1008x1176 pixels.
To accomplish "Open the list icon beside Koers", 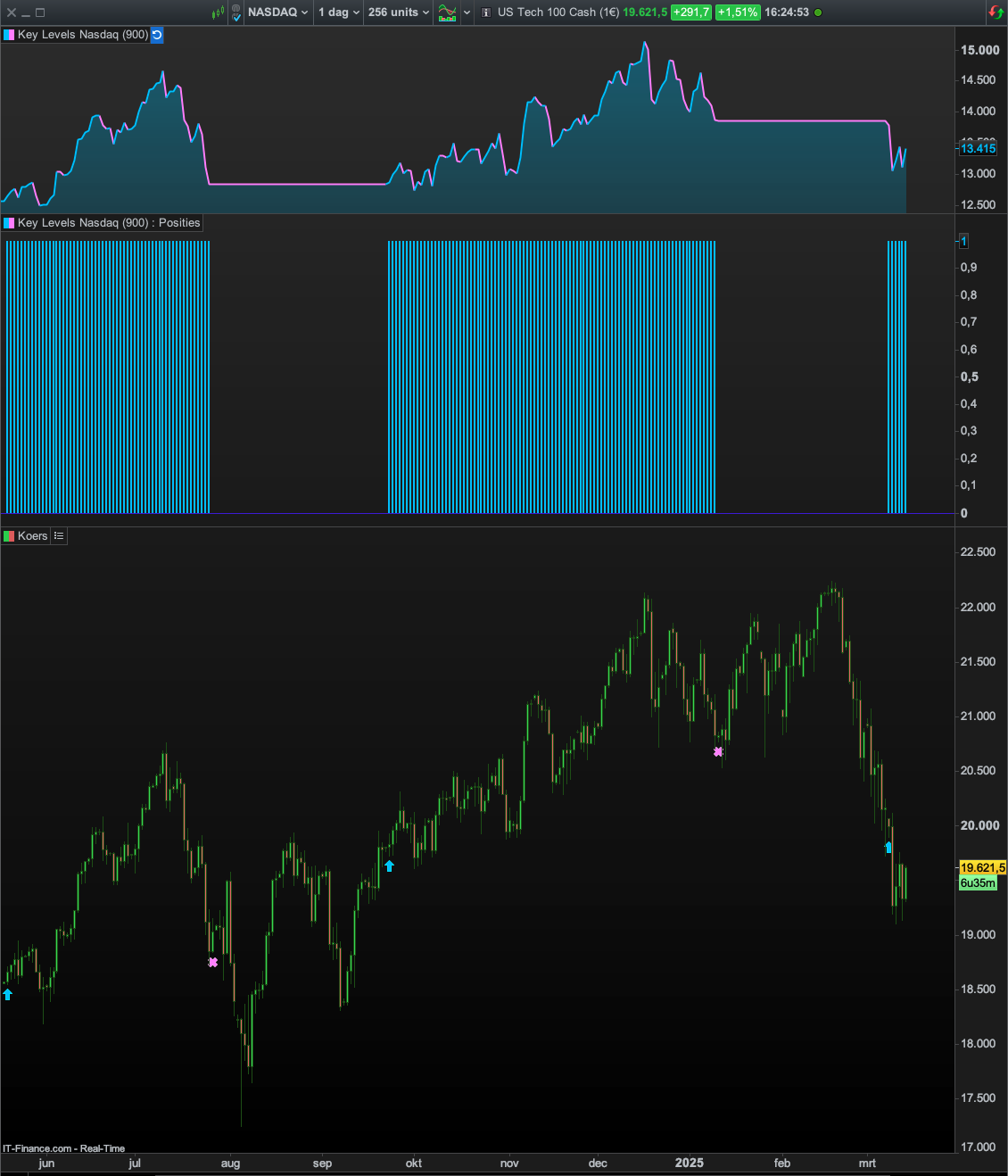I will point(59,536).
